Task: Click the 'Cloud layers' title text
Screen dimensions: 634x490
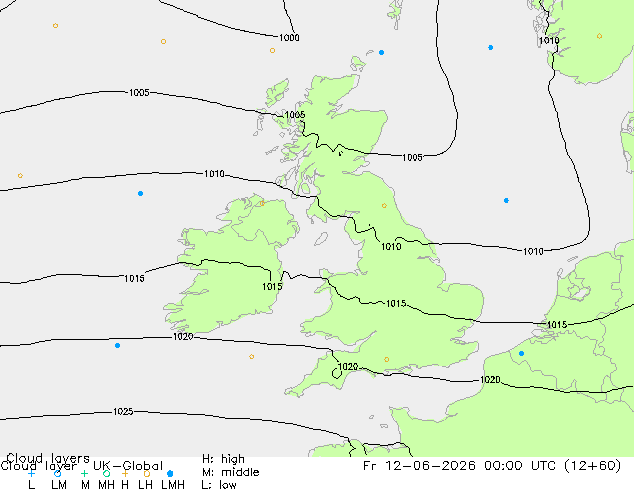Action: click(x=48, y=458)
